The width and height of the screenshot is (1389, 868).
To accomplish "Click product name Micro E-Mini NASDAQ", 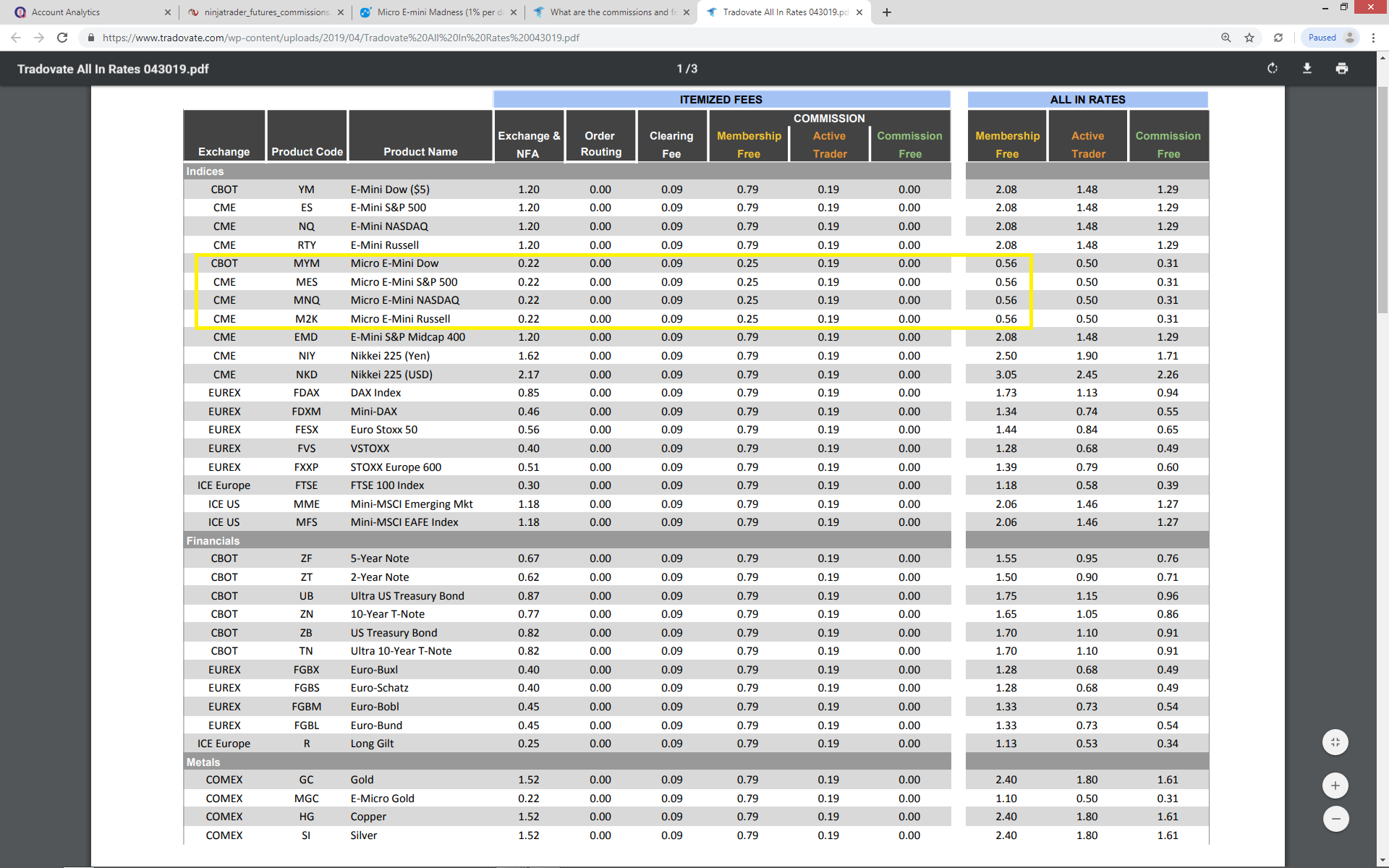I will click(405, 300).
